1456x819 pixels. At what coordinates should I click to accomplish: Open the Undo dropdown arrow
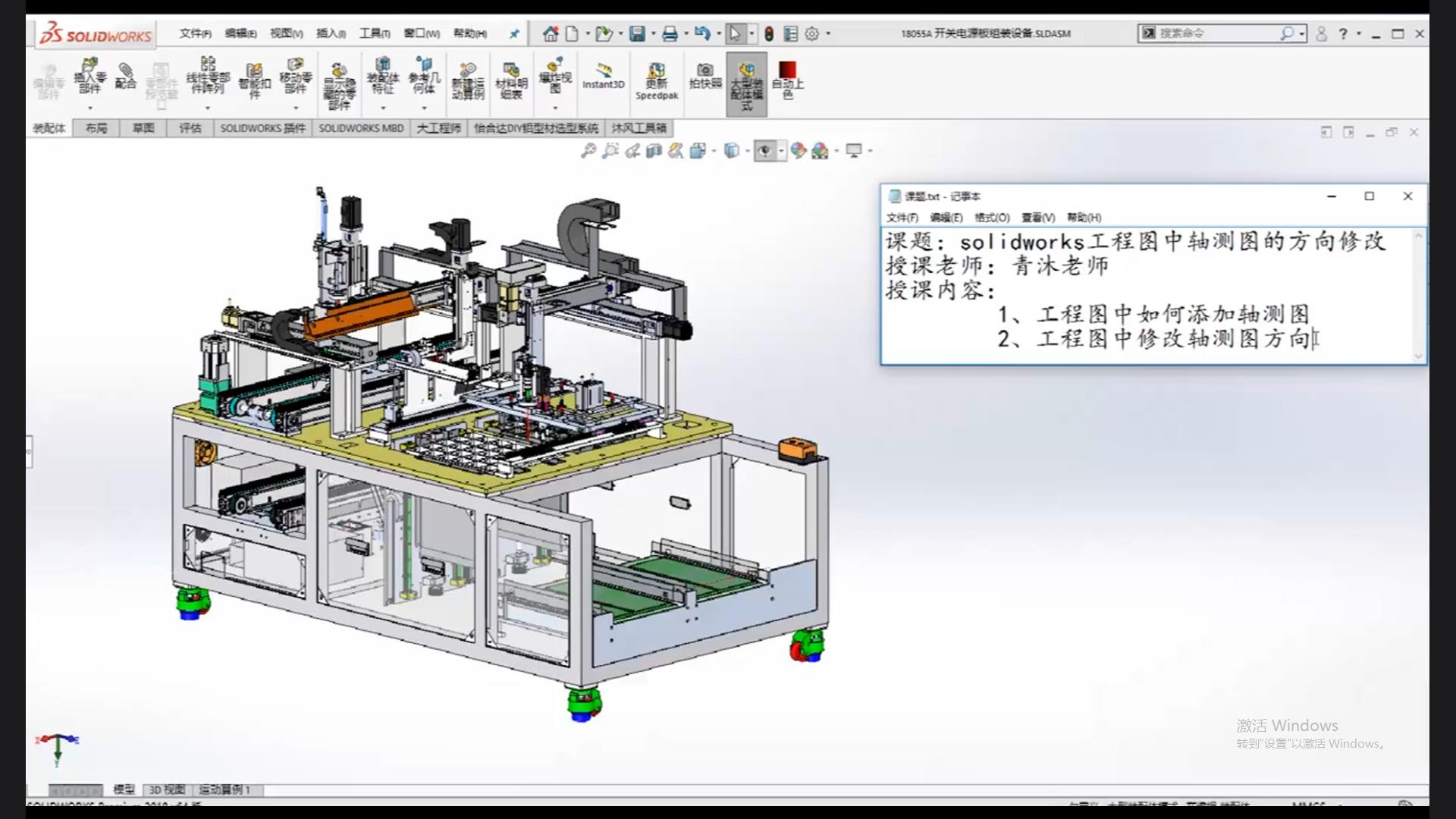718,33
